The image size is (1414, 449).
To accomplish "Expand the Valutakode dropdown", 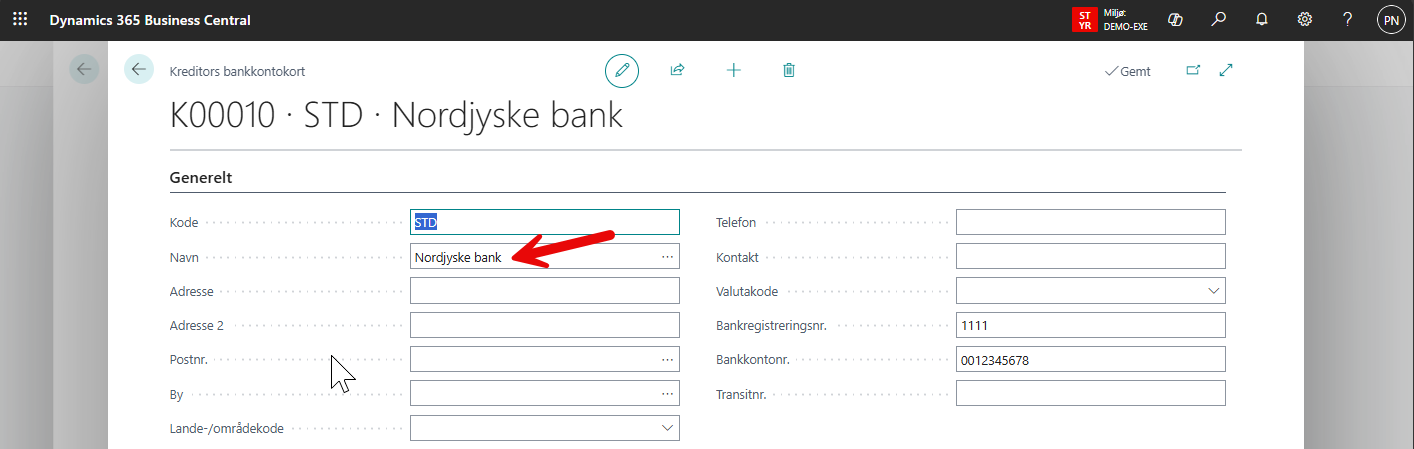I will click(1214, 291).
